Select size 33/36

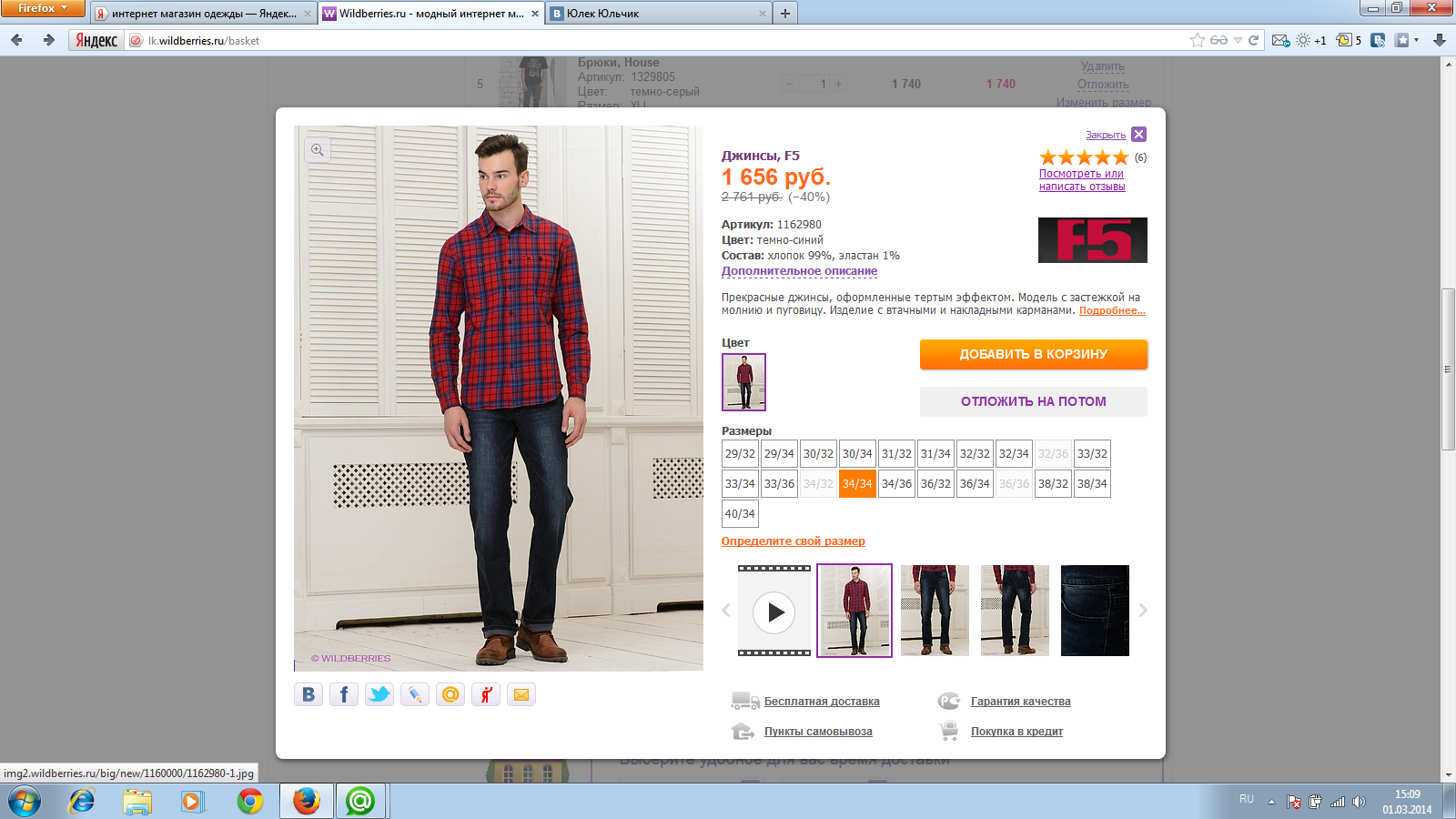click(x=779, y=484)
